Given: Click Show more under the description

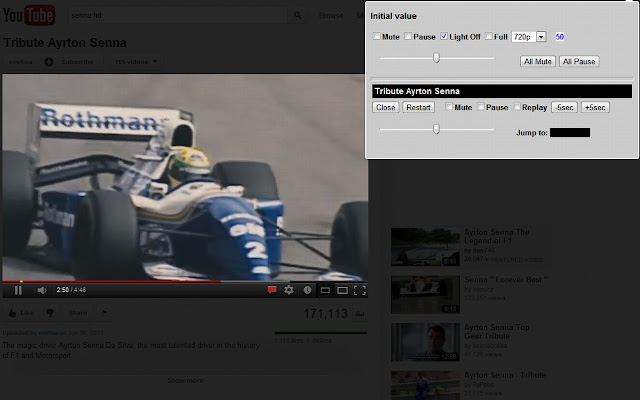Looking at the screenshot, I should coord(185,380).
